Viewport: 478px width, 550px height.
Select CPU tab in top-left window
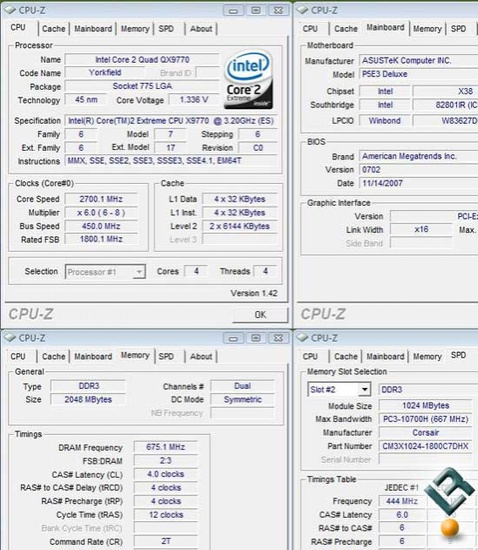18,27
